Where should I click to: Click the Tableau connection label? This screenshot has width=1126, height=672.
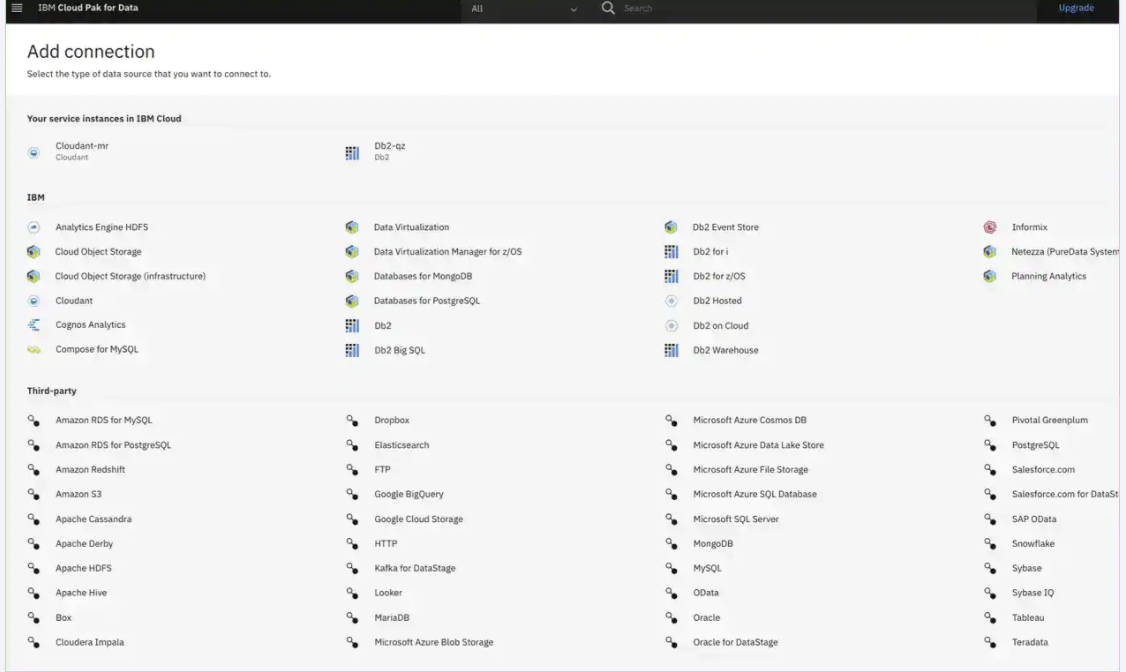[1028, 617]
